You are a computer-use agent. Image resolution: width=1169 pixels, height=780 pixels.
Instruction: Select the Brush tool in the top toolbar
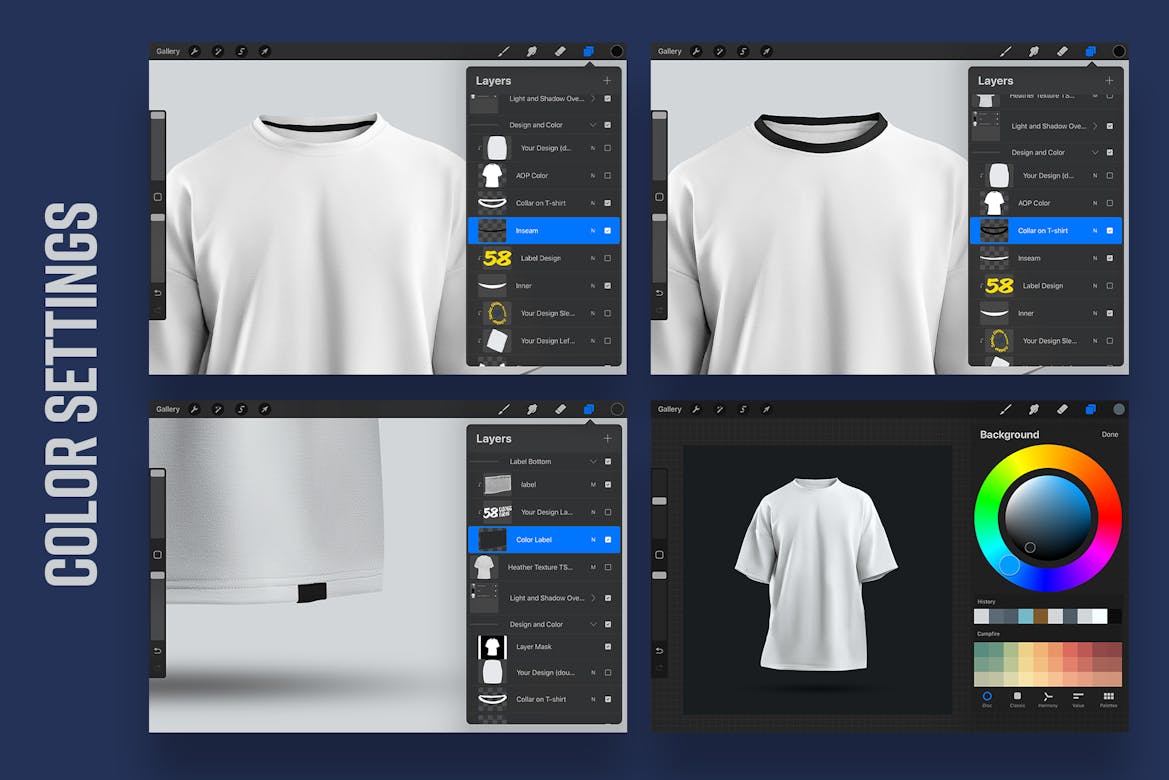[503, 51]
